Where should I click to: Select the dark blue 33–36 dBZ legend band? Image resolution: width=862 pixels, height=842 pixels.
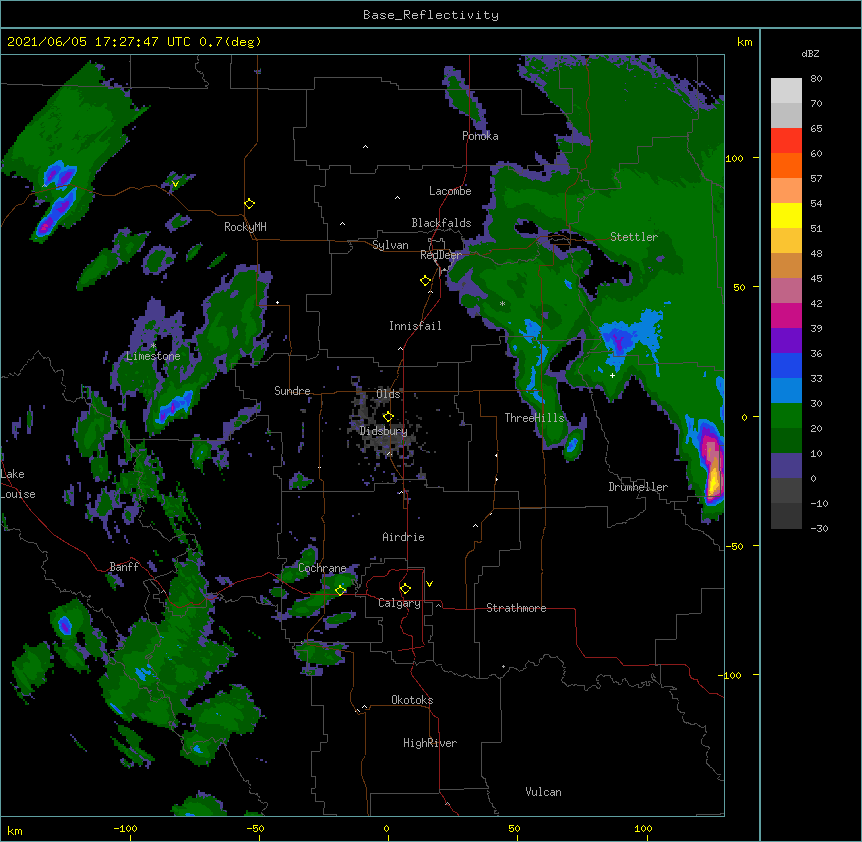(x=786, y=366)
